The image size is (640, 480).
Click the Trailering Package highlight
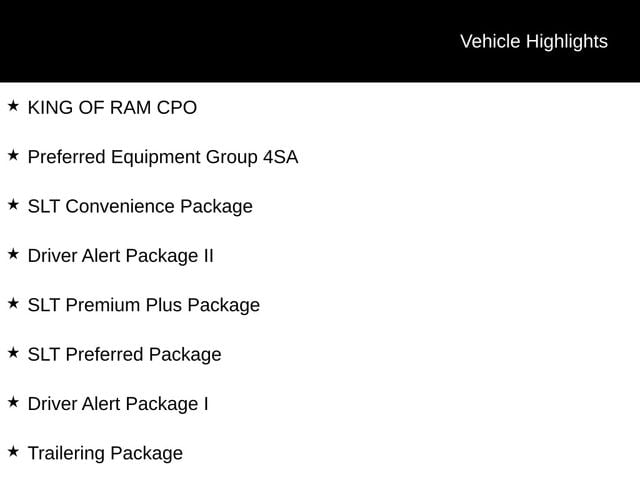click(105, 454)
